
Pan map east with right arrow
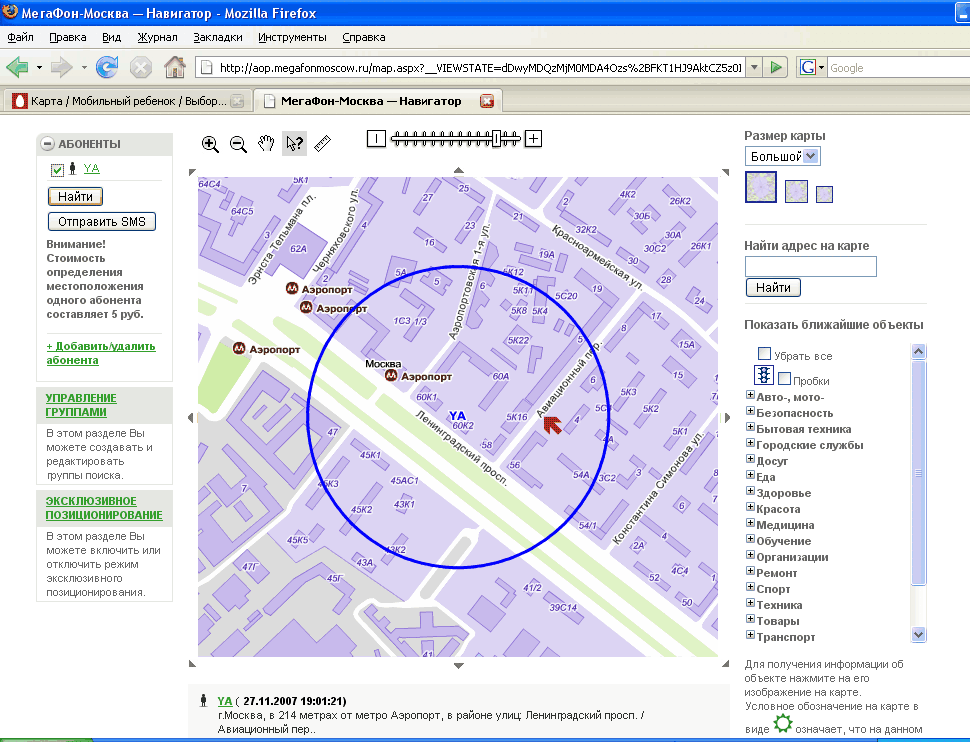(727, 418)
